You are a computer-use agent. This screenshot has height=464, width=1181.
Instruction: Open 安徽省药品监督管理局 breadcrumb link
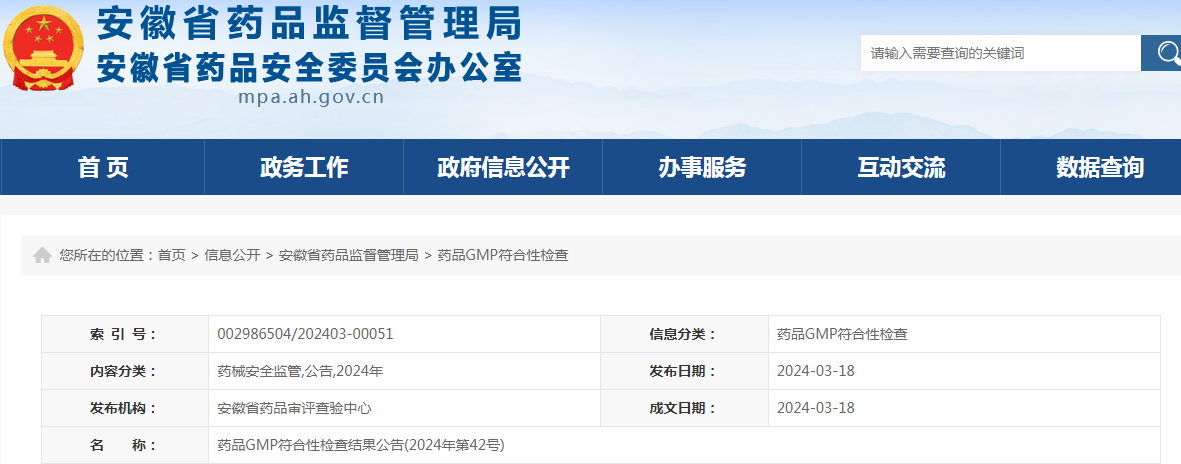(x=348, y=255)
